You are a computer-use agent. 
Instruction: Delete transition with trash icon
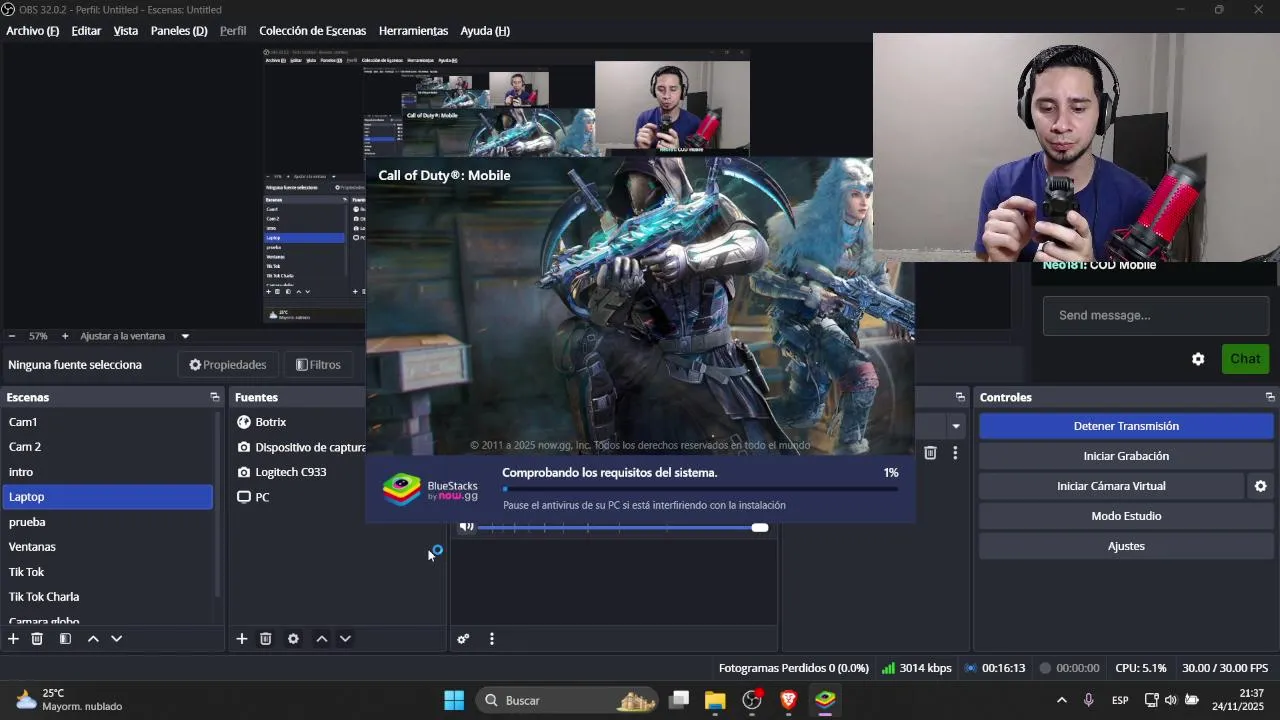930,453
